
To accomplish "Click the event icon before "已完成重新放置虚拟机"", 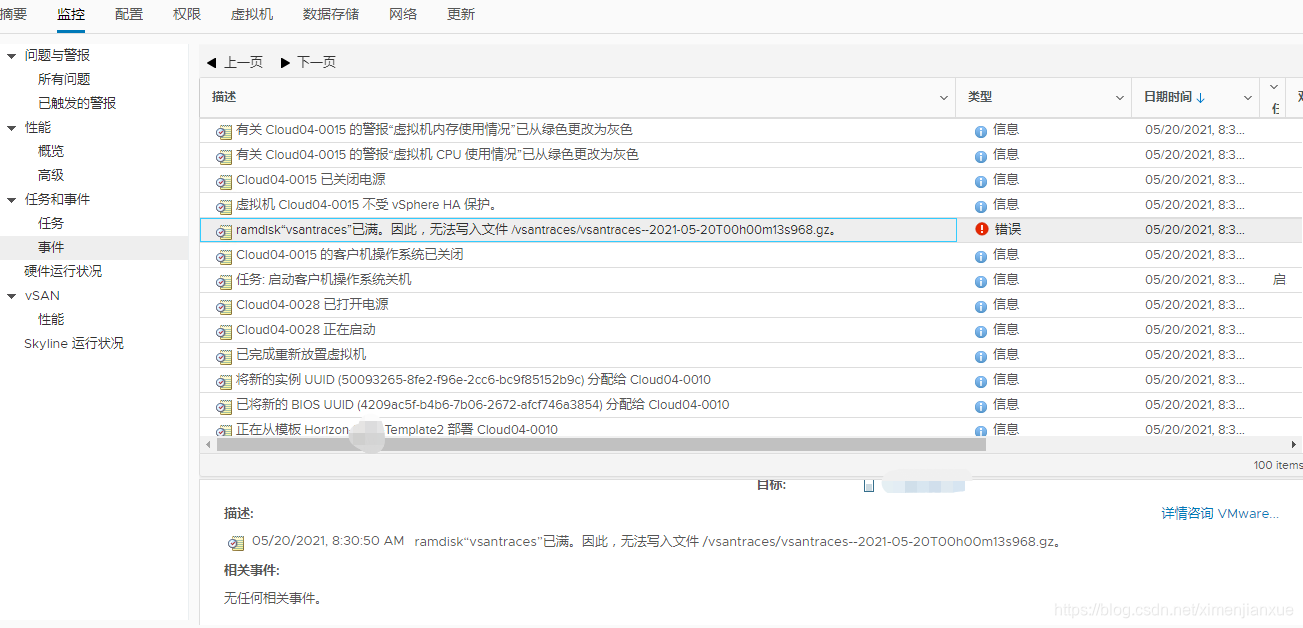I will (223, 355).
